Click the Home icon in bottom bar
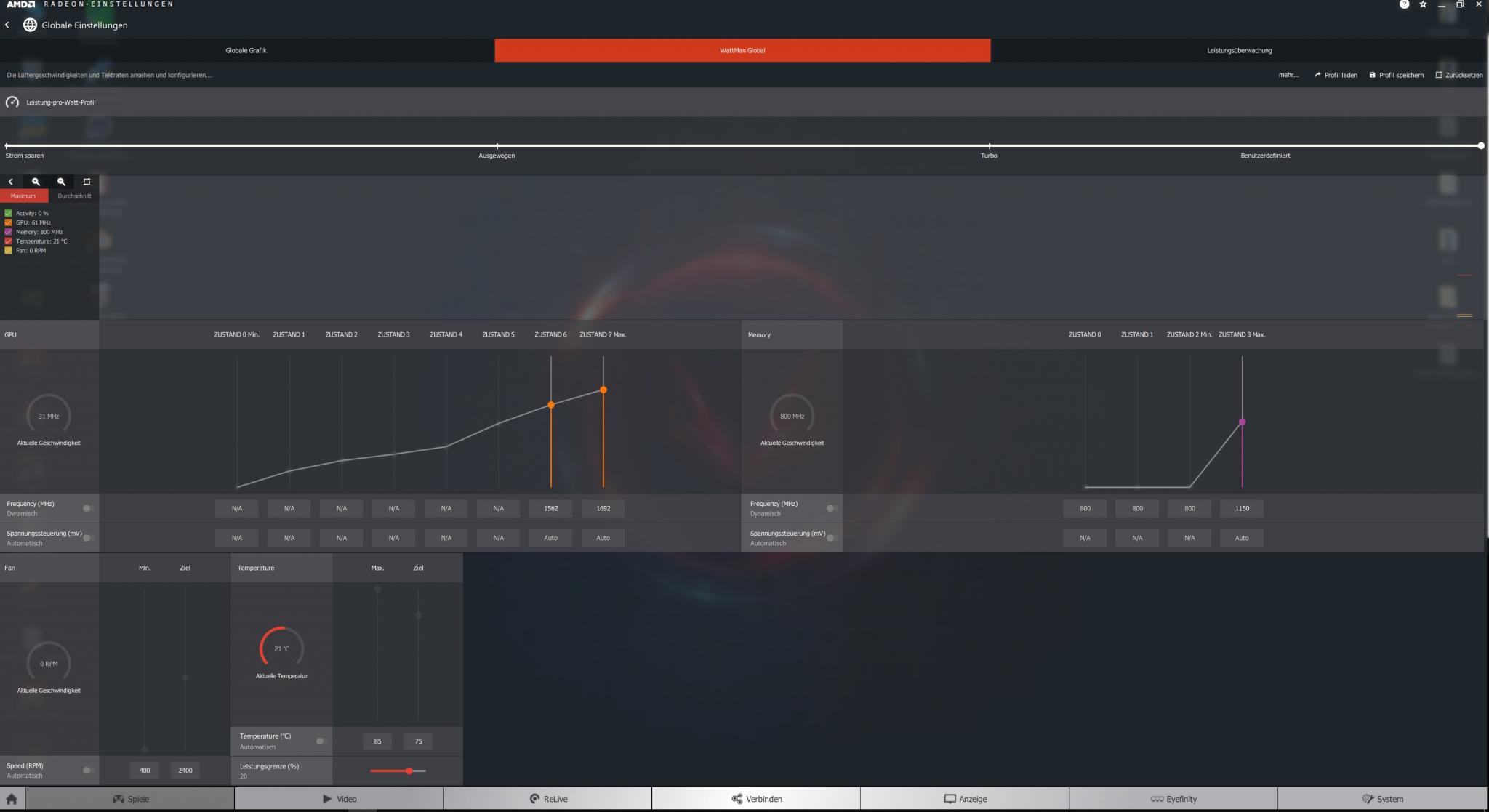Image resolution: width=1489 pixels, height=812 pixels. (x=12, y=799)
